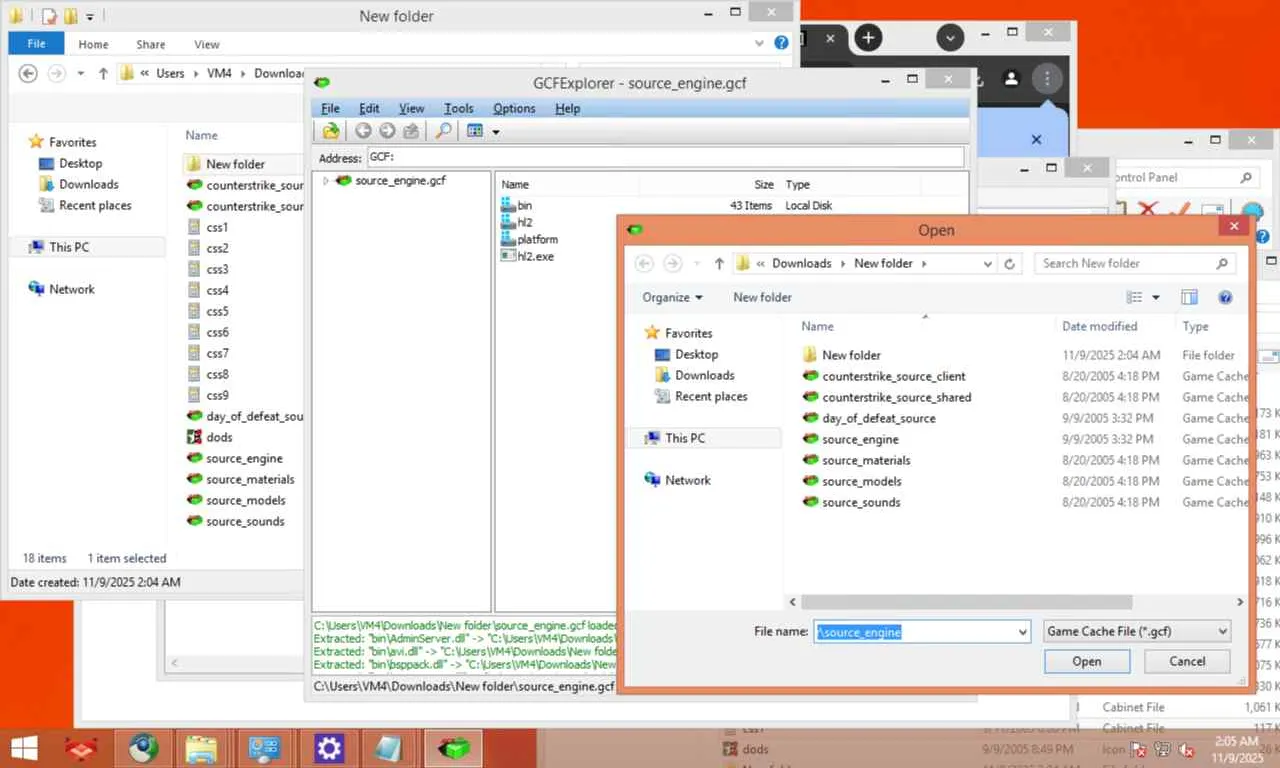This screenshot has width=1280, height=768.
Task: Click the blue Help icon in the Open dialog
Action: tap(1224, 297)
